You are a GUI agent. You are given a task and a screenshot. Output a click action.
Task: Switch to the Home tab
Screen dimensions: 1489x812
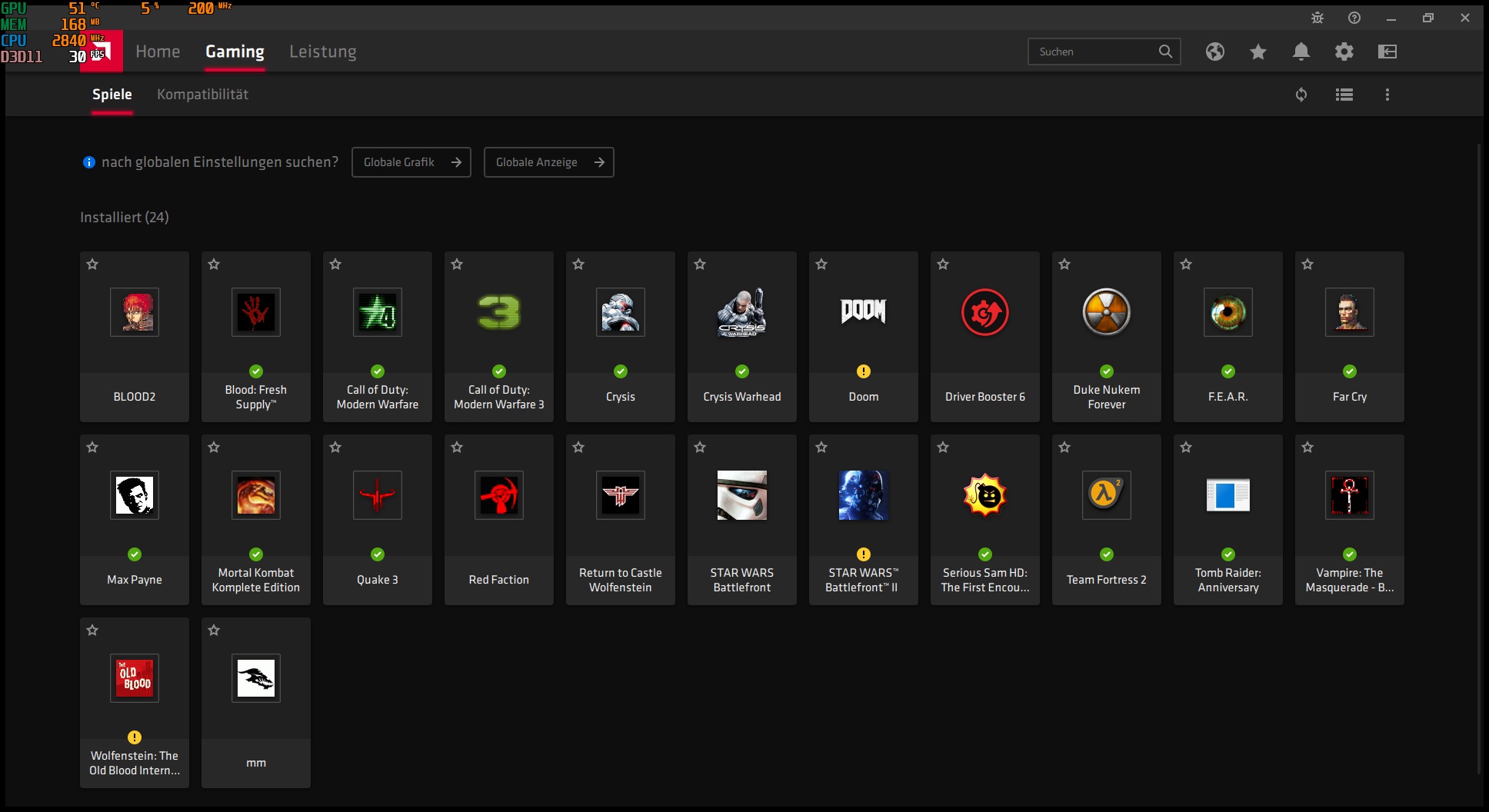(158, 52)
